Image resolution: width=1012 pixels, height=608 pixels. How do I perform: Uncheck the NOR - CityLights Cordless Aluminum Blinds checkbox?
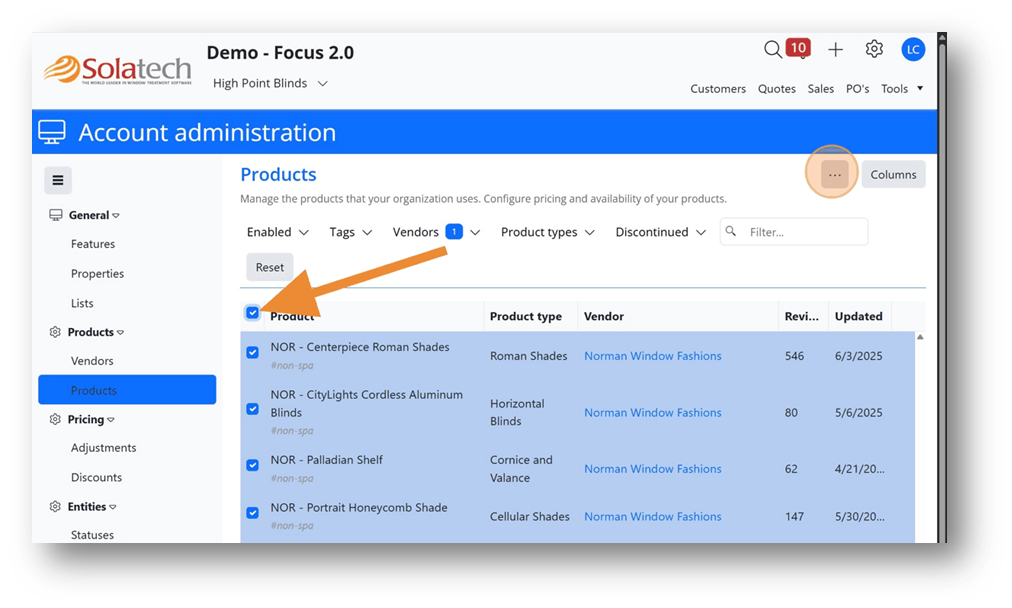point(252,409)
